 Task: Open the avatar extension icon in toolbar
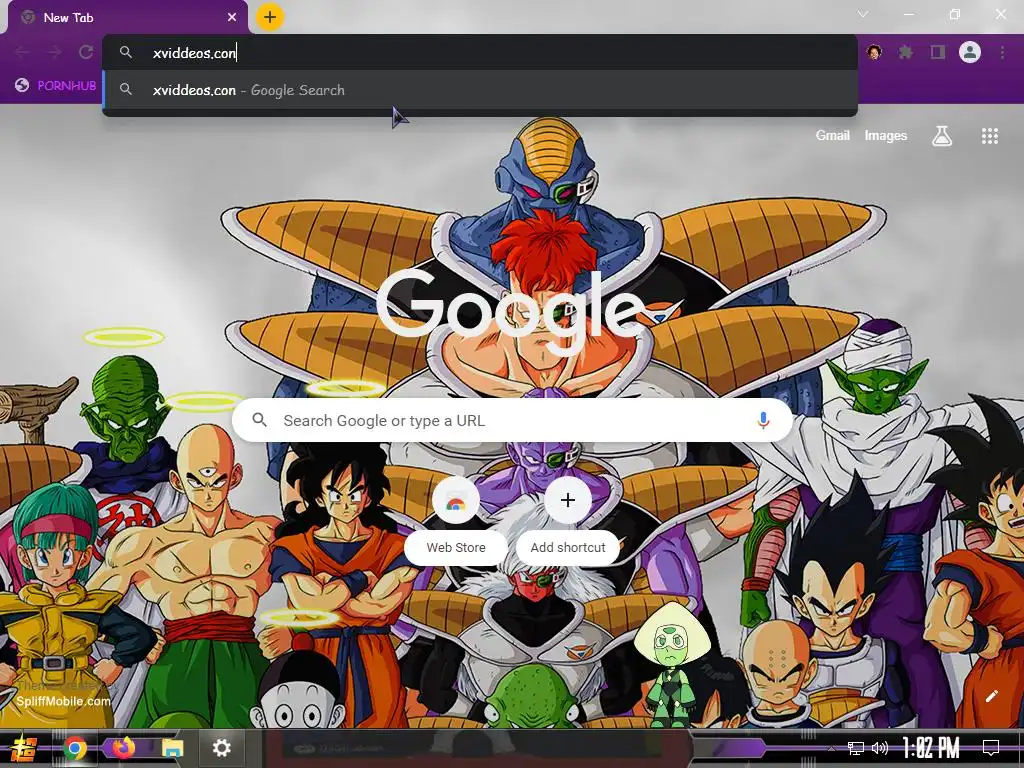coord(874,52)
